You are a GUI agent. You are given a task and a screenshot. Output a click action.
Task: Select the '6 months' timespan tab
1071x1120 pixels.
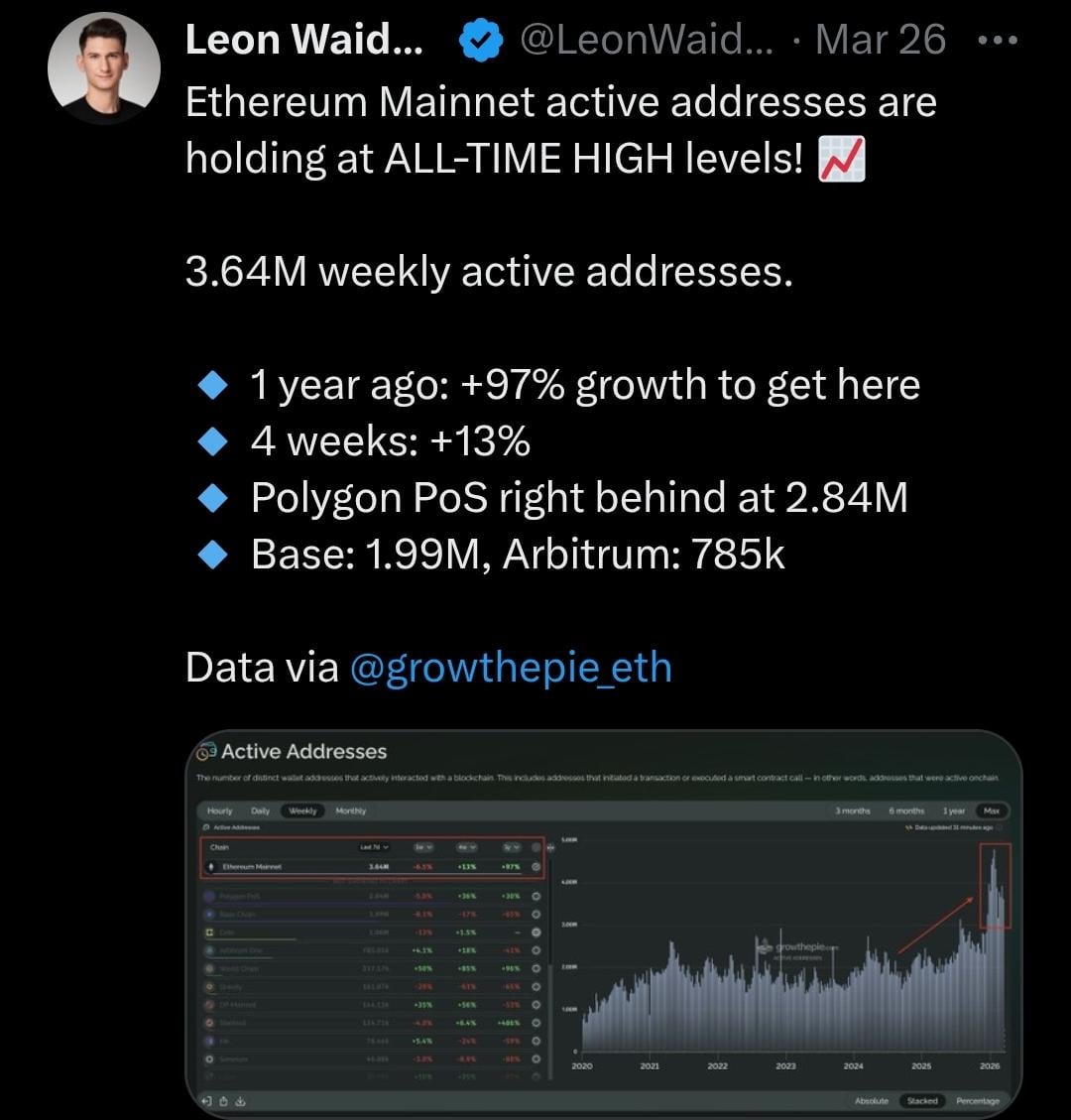(906, 810)
